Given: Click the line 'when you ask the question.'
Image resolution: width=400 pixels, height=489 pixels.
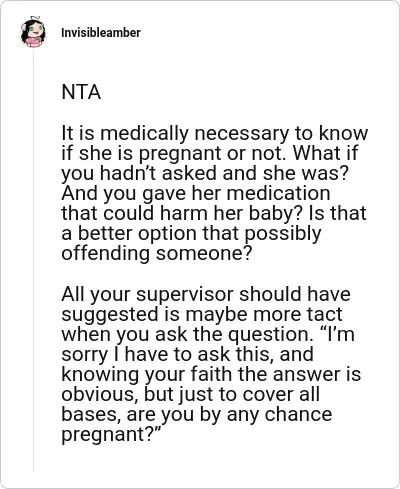Looking at the screenshot, I should (208, 334).
